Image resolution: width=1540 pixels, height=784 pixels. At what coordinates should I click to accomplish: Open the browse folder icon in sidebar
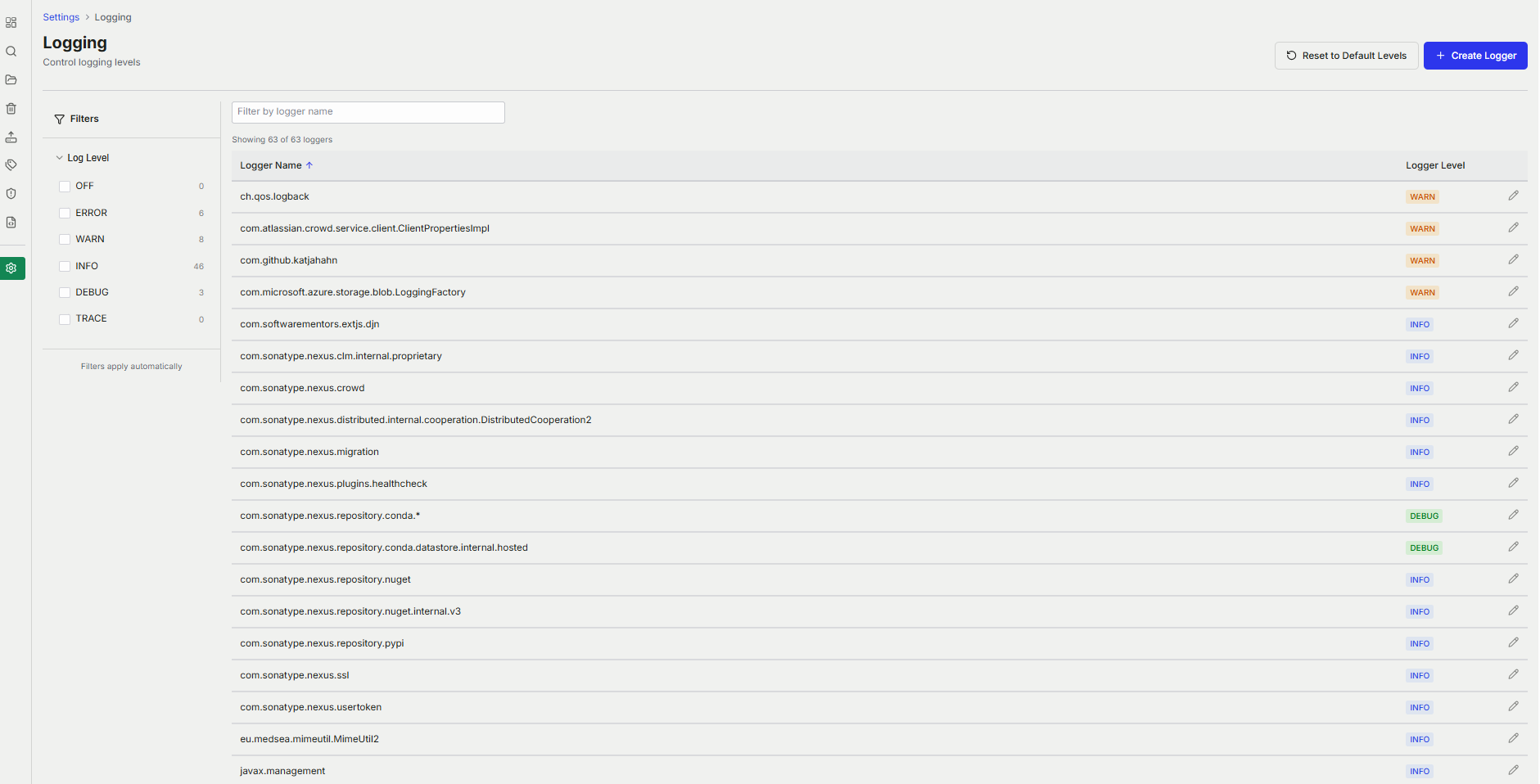tap(11, 79)
